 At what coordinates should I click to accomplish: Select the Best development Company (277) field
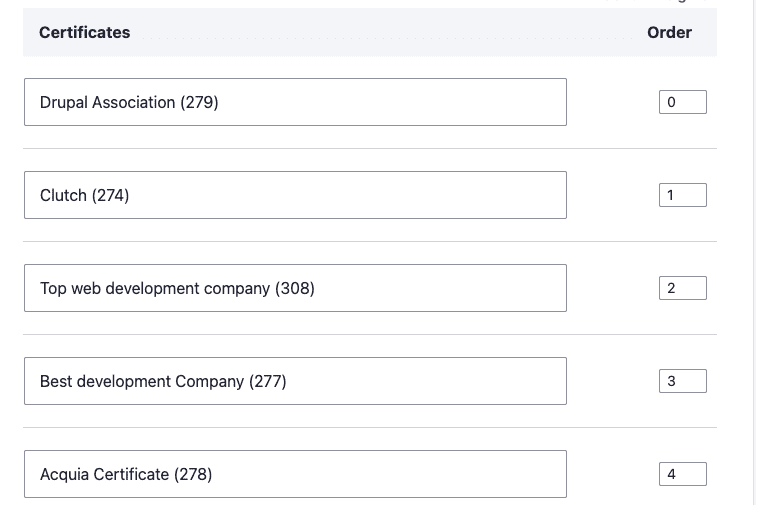coord(295,381)
